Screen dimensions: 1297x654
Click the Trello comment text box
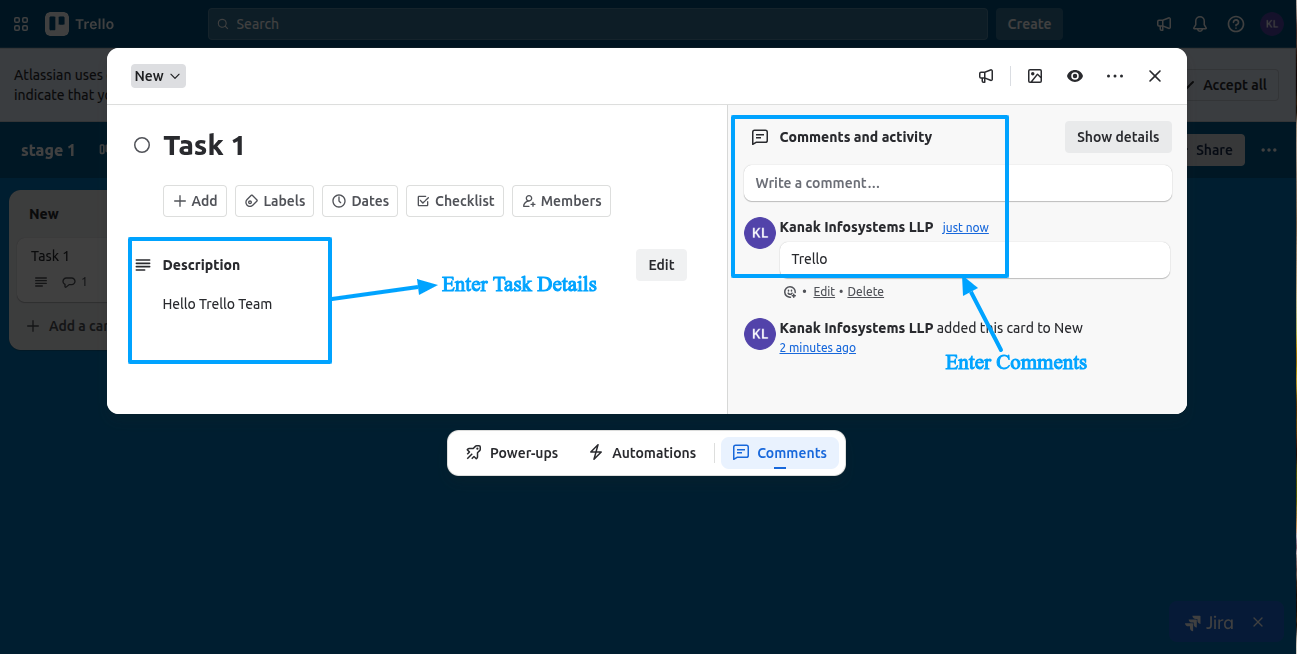(975, 259)
